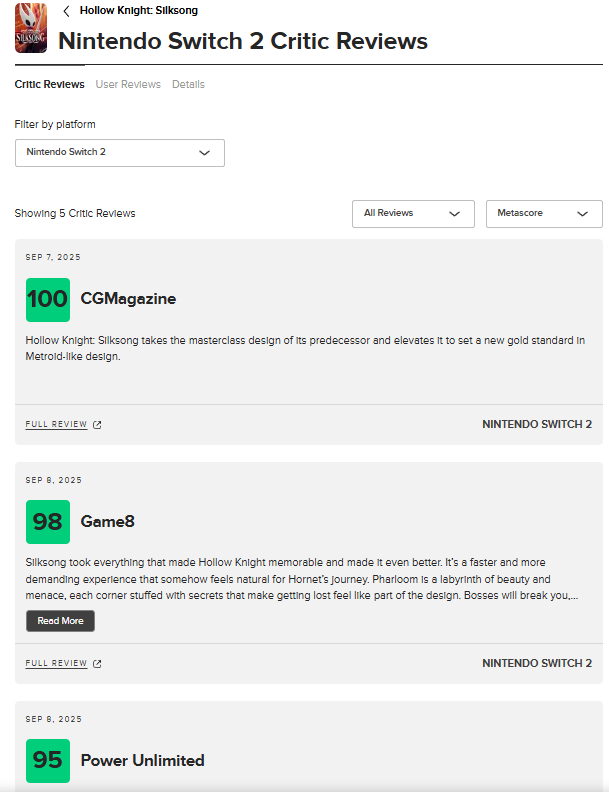Click the green 100 score badge
This screenshot has width=609, height=795.
48,299
